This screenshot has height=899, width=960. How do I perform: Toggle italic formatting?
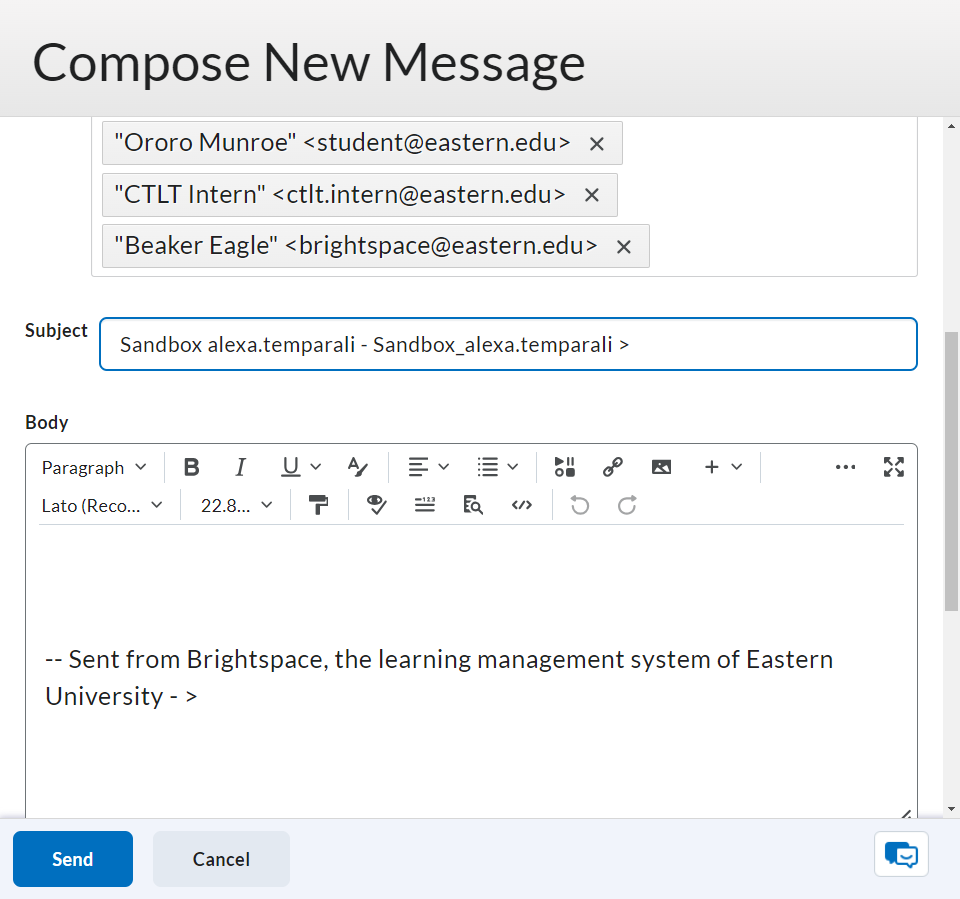[x=241, y=468]
